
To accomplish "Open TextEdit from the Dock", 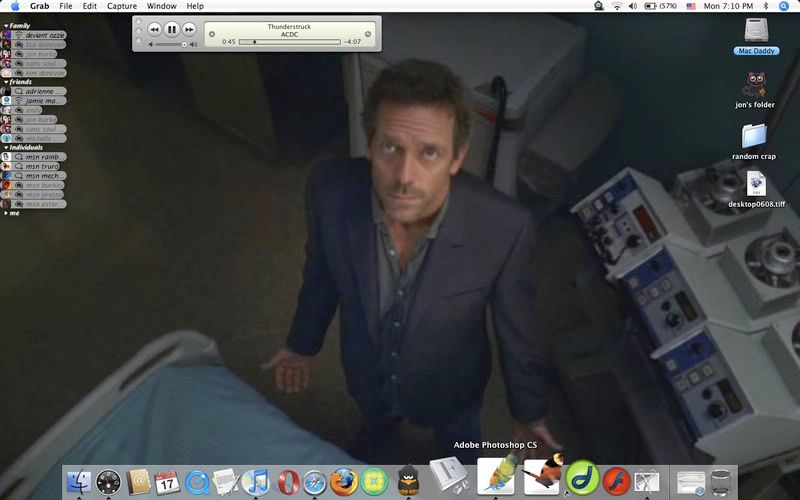I will coord(226,482).
